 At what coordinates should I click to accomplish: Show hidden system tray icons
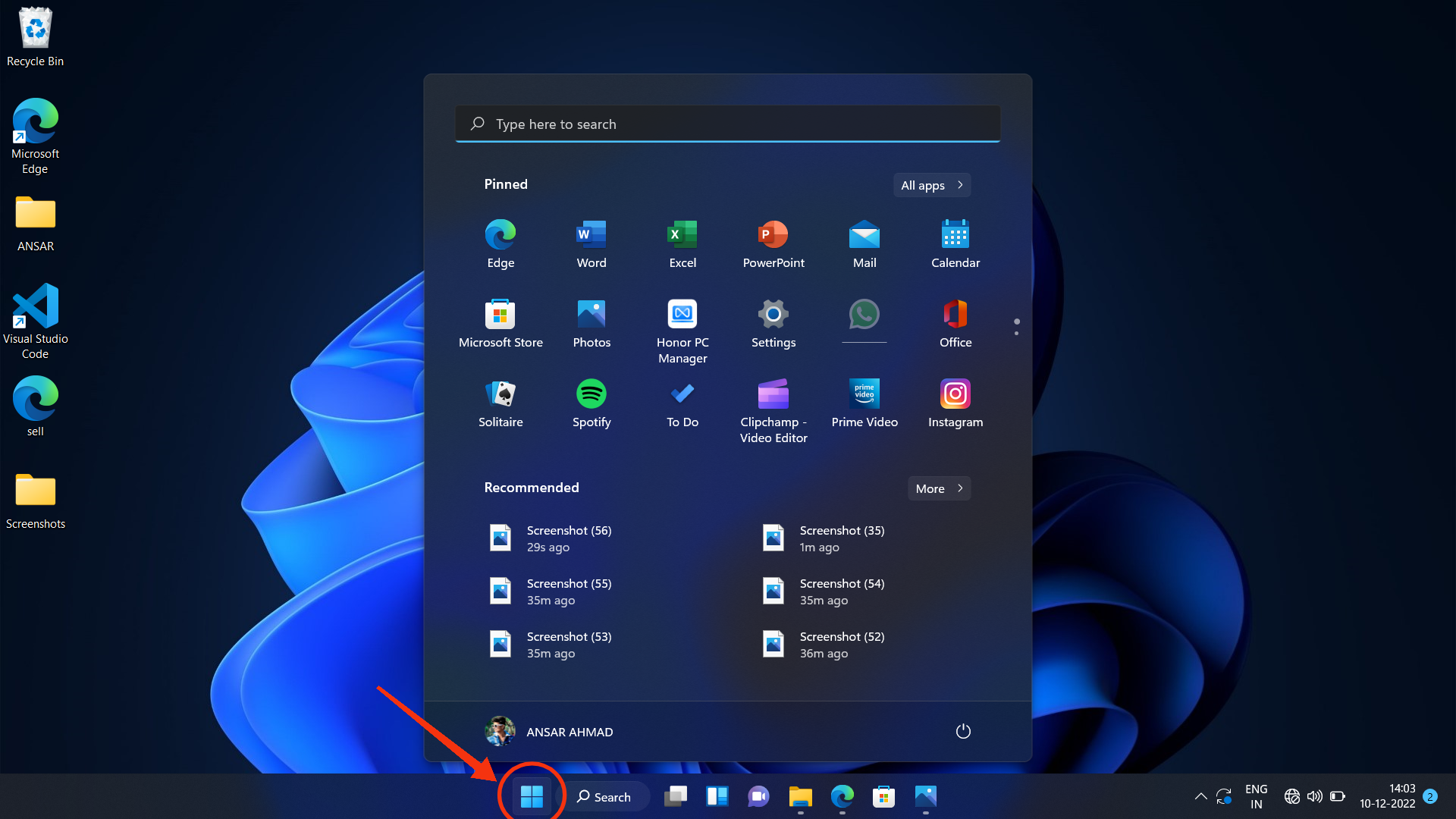[1200, 796]
